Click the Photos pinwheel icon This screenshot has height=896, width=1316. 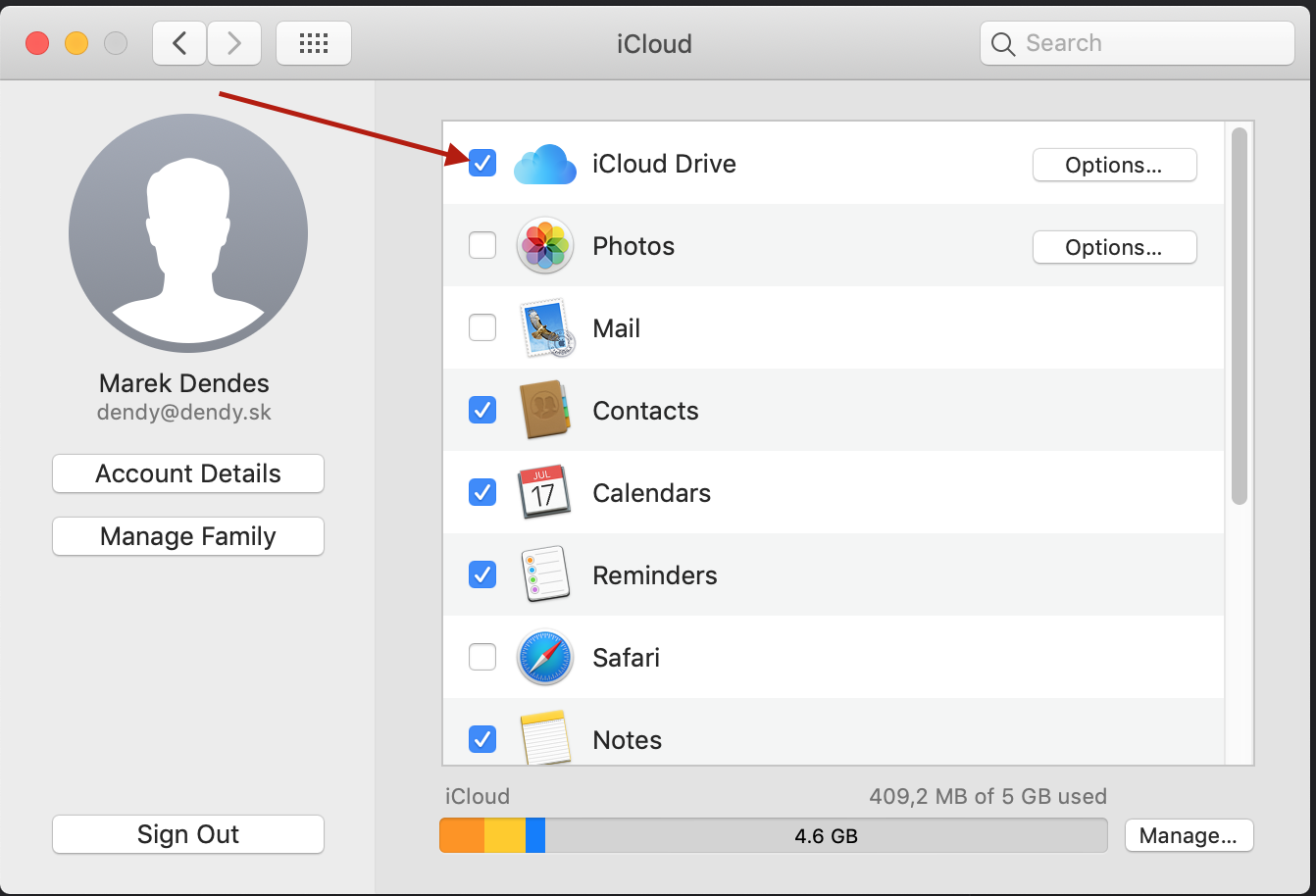[x=544, y=245]
